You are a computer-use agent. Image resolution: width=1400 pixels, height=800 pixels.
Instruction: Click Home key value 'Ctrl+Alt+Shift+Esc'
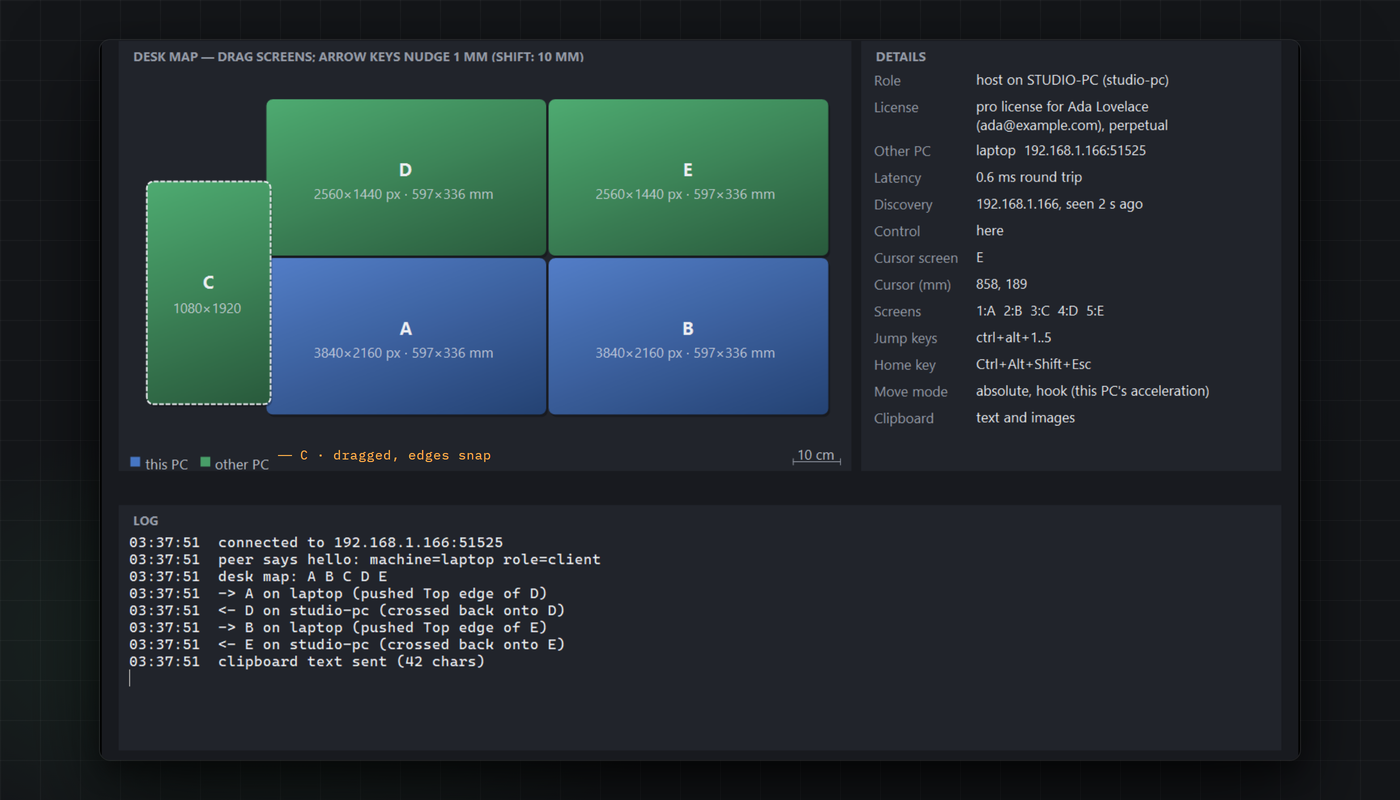(1034, 365)
